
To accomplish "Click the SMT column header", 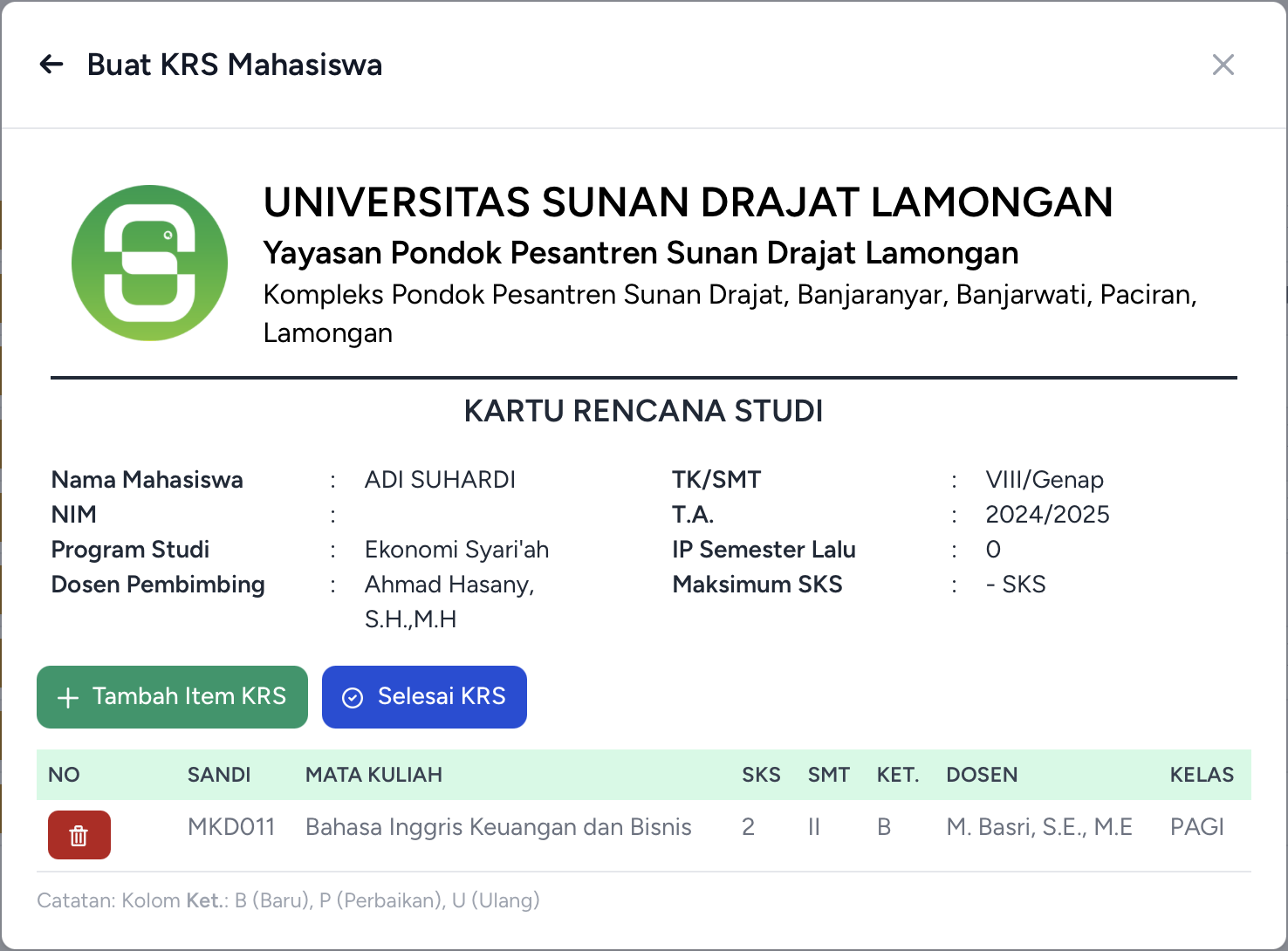I will click(828, 775).
